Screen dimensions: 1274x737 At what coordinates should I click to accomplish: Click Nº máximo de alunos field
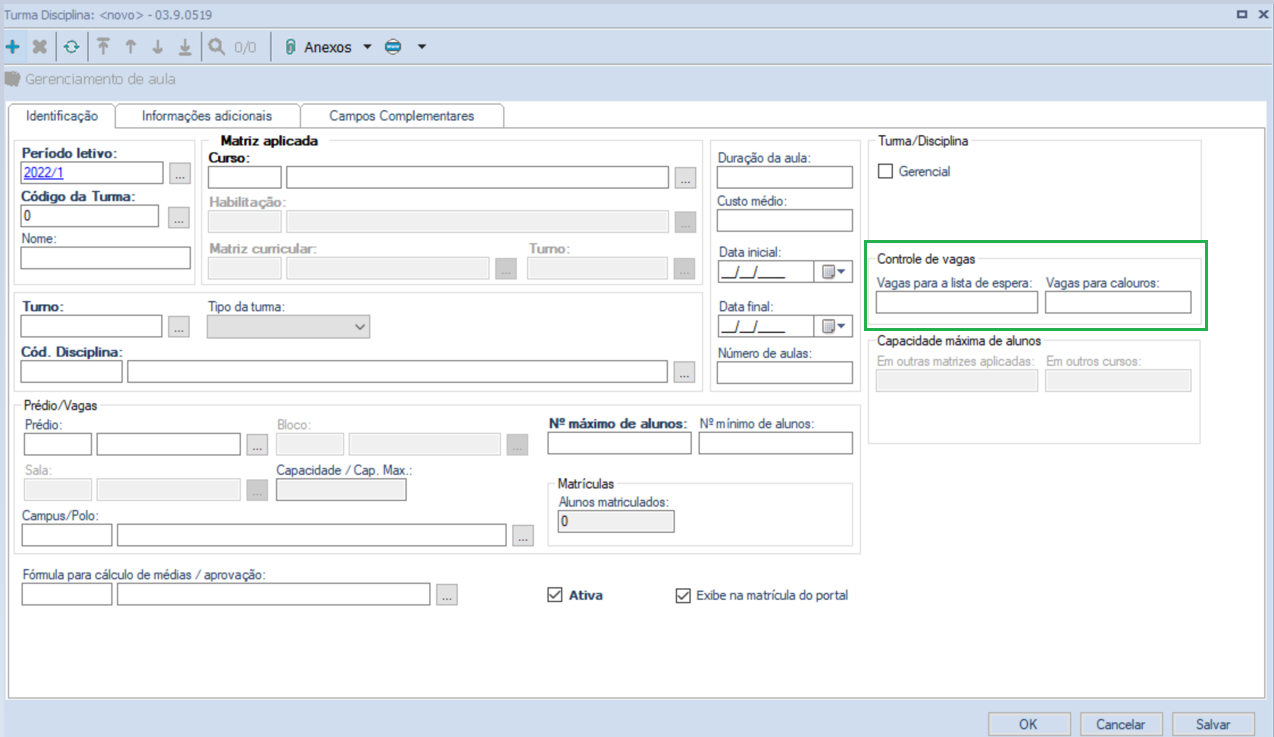point(620,443)
